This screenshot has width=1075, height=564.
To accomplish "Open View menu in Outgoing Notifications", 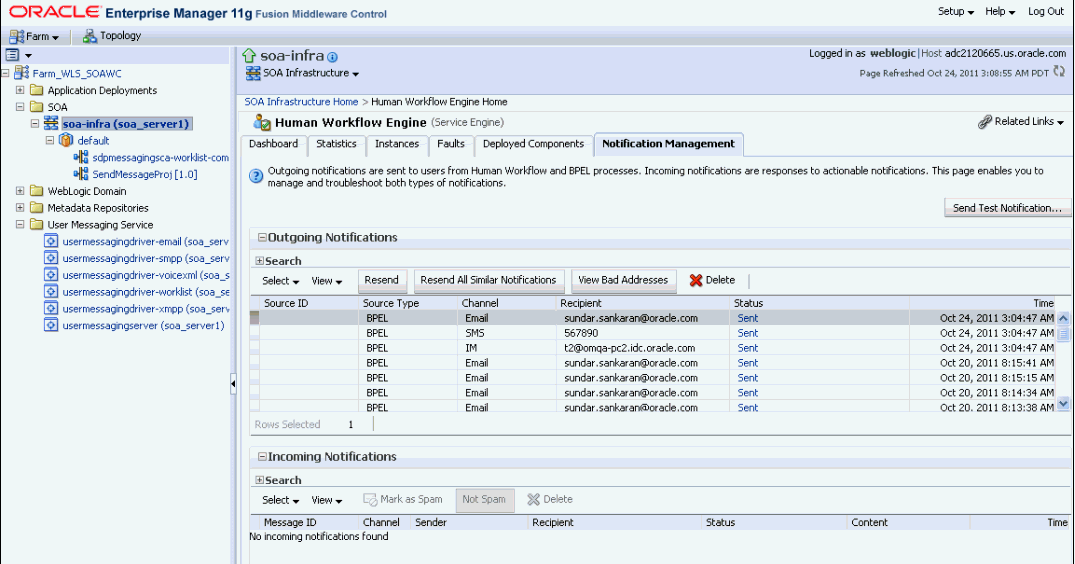I will tap(326, 281).
